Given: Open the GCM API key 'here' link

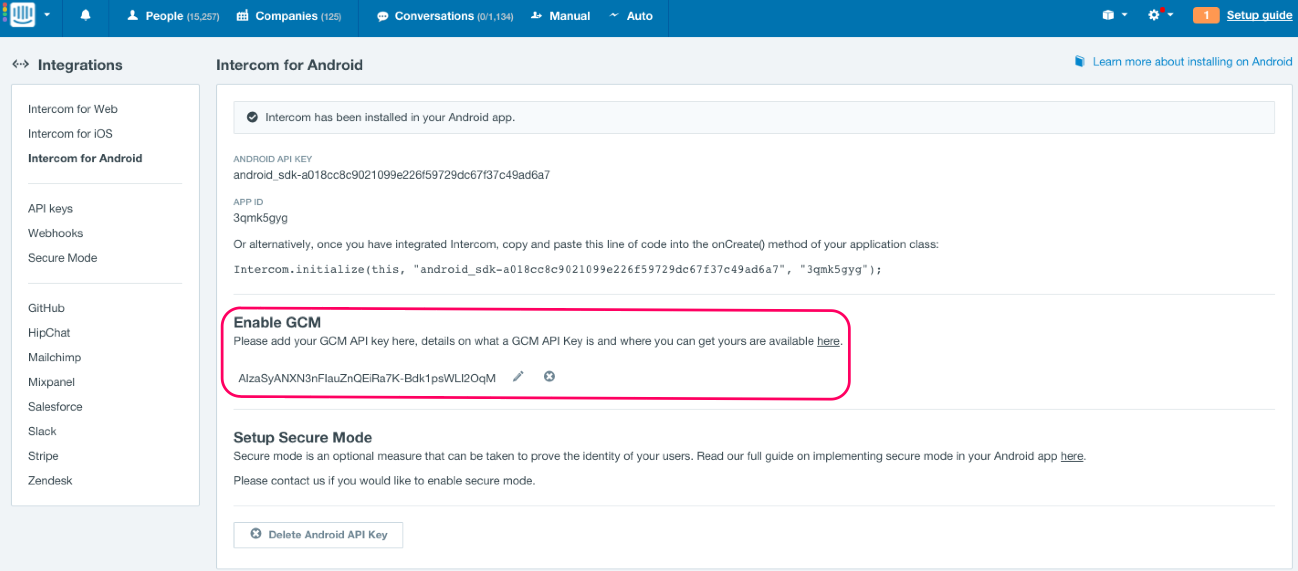Looking at the screenshot, I should pyautogui.click(x=828, y=341).
